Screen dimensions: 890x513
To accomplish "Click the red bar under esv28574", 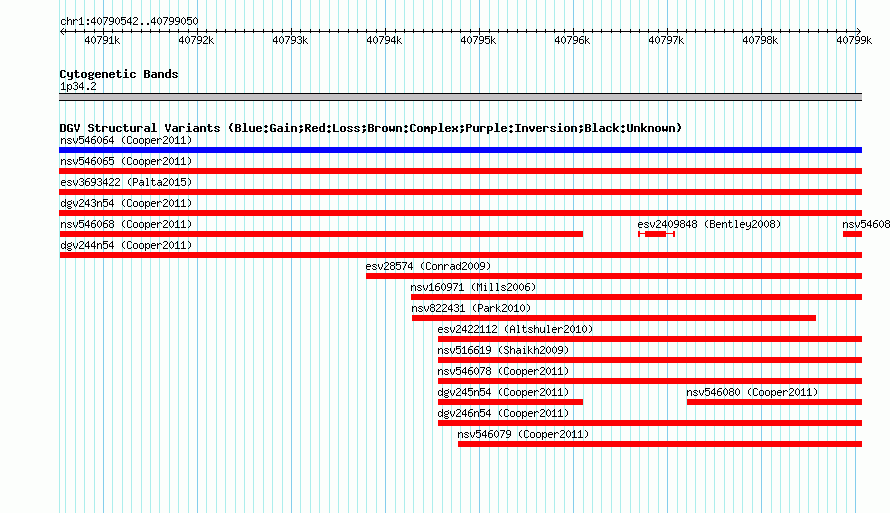I will click(x=614, y=276).
